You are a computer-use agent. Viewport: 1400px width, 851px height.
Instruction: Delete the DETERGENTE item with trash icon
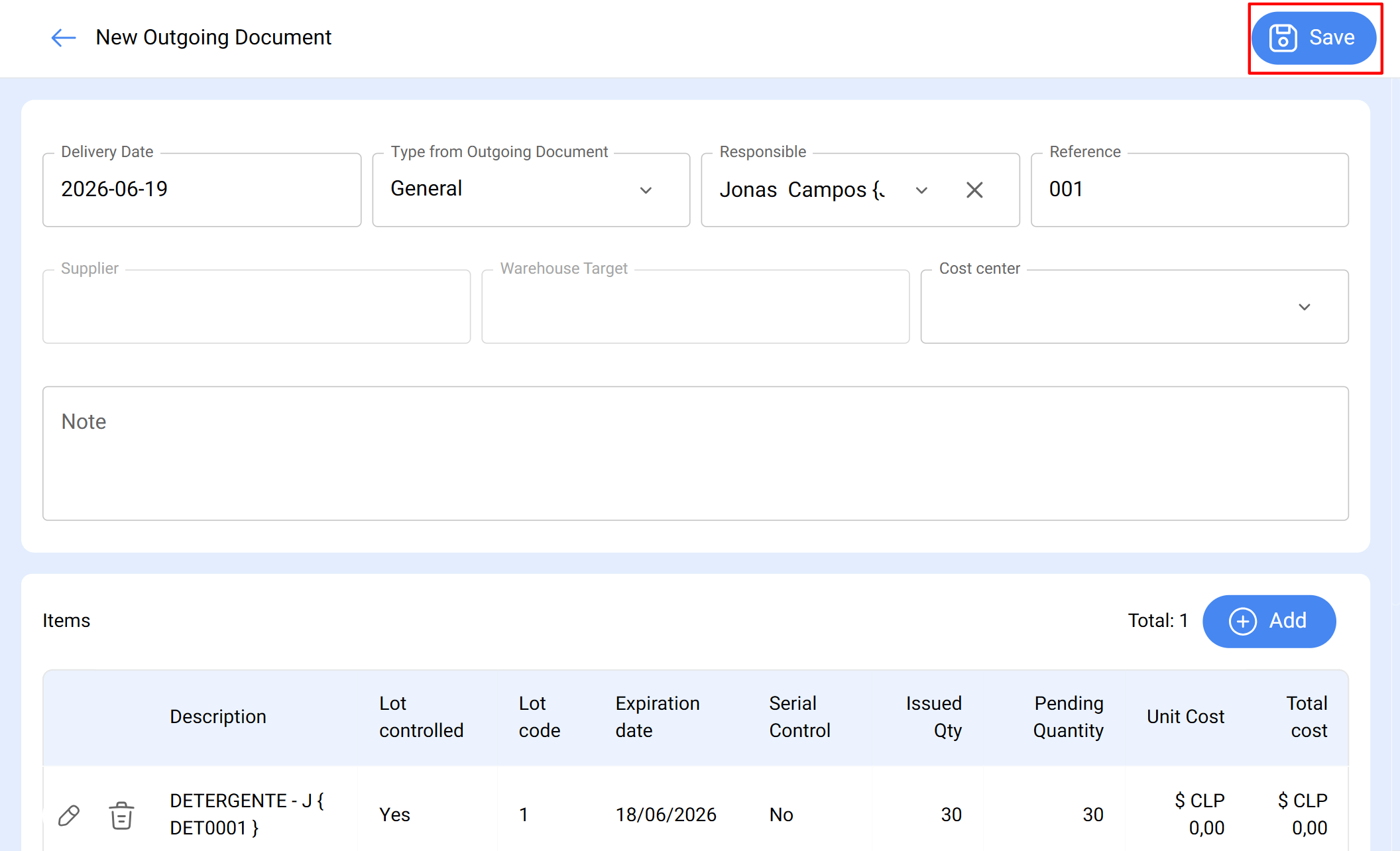click(121, 815)
